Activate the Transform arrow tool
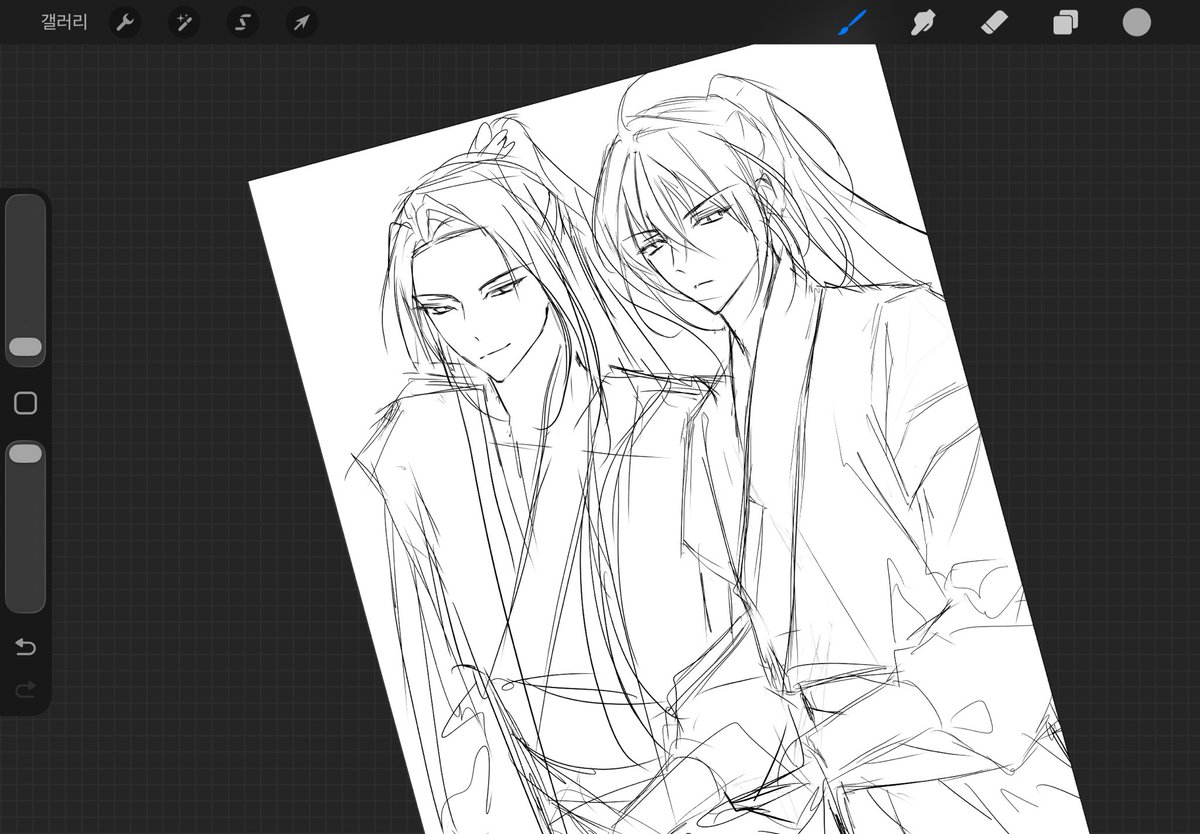 tap(301, 22)
